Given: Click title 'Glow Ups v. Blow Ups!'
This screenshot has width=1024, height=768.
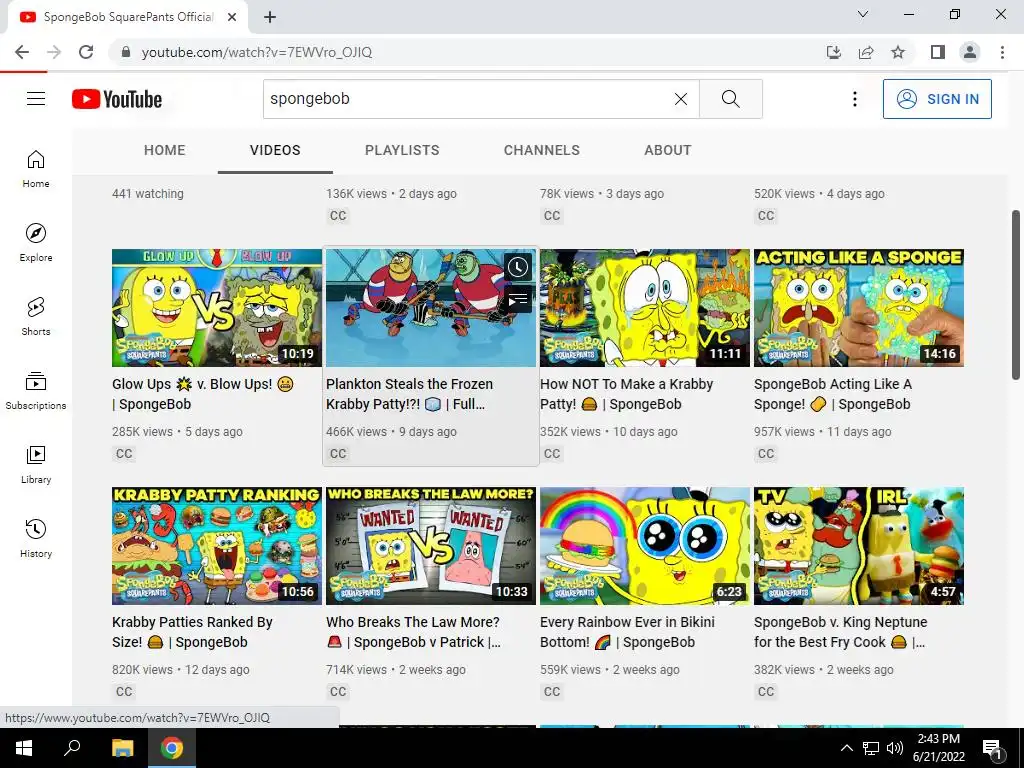Looking at the screenshot, I should 202,394.
